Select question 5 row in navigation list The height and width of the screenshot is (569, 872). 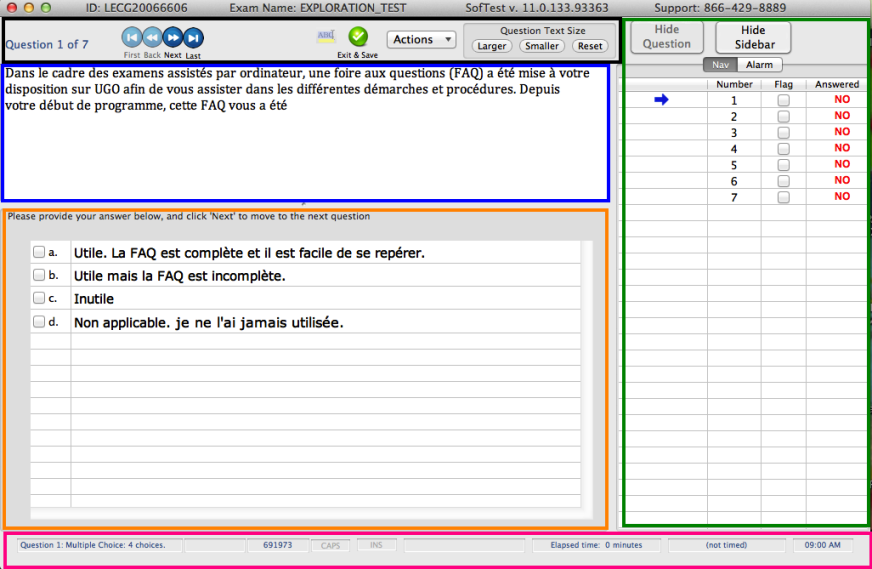point(745,165)
